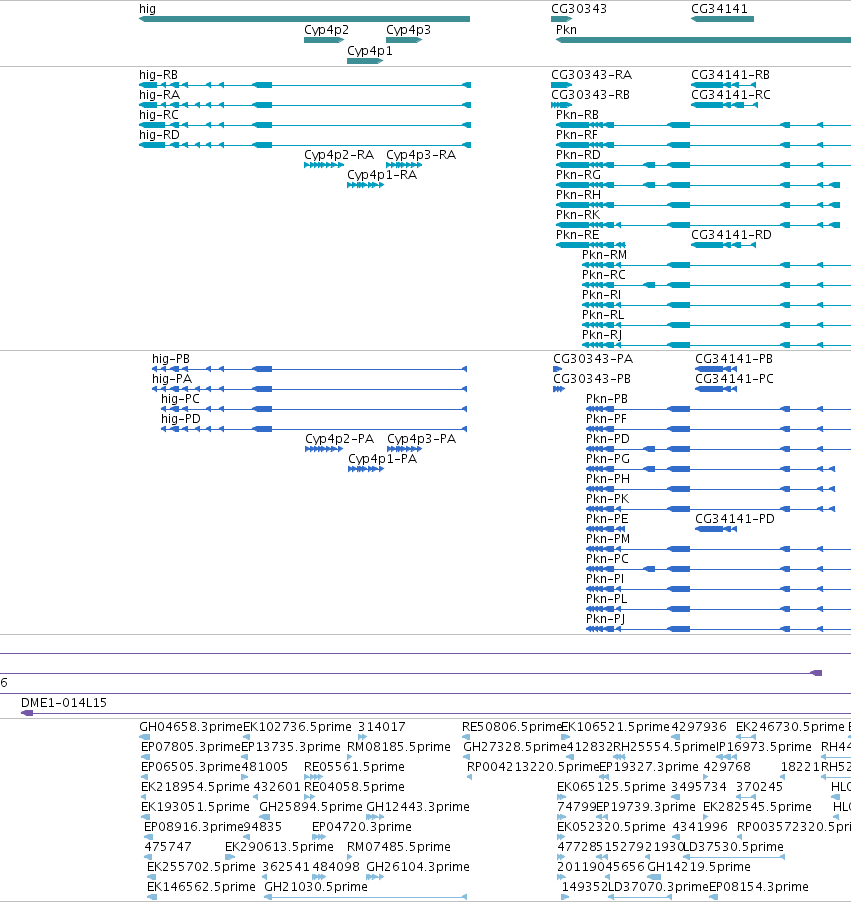Image resolution: width=851 pixels, height=902 pixels.
Task: Click the CG30343 gene label
Action: point(579,9)
